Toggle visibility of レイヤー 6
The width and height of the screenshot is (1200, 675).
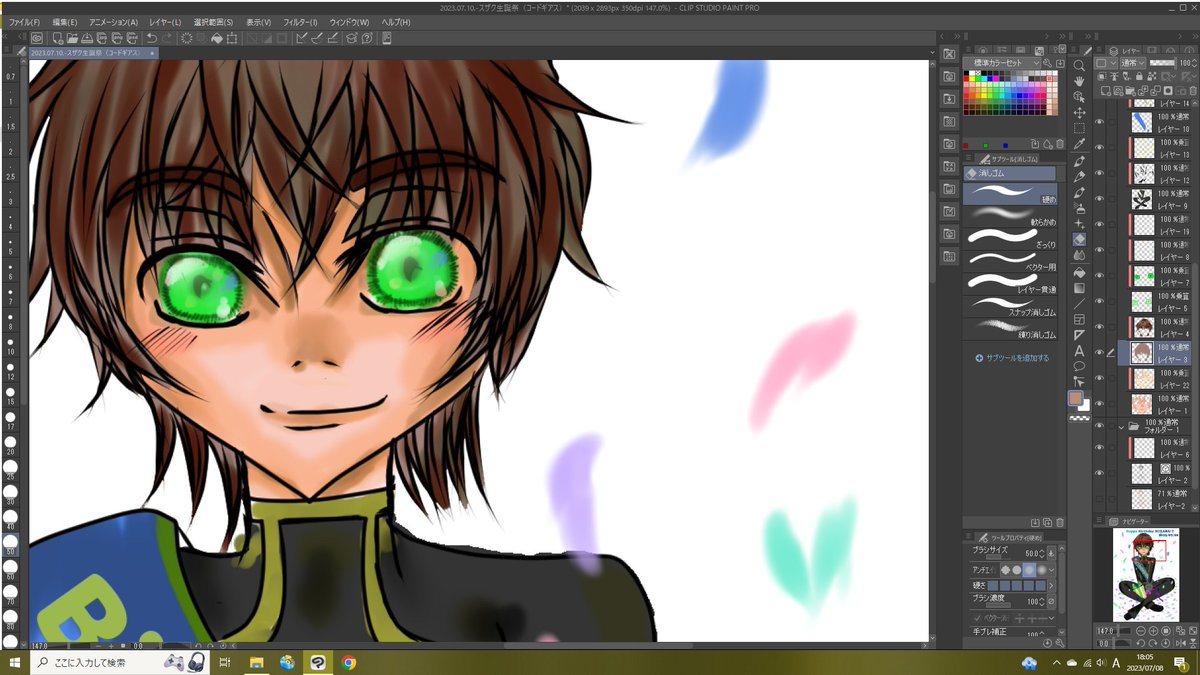[x=1099, y=448]
